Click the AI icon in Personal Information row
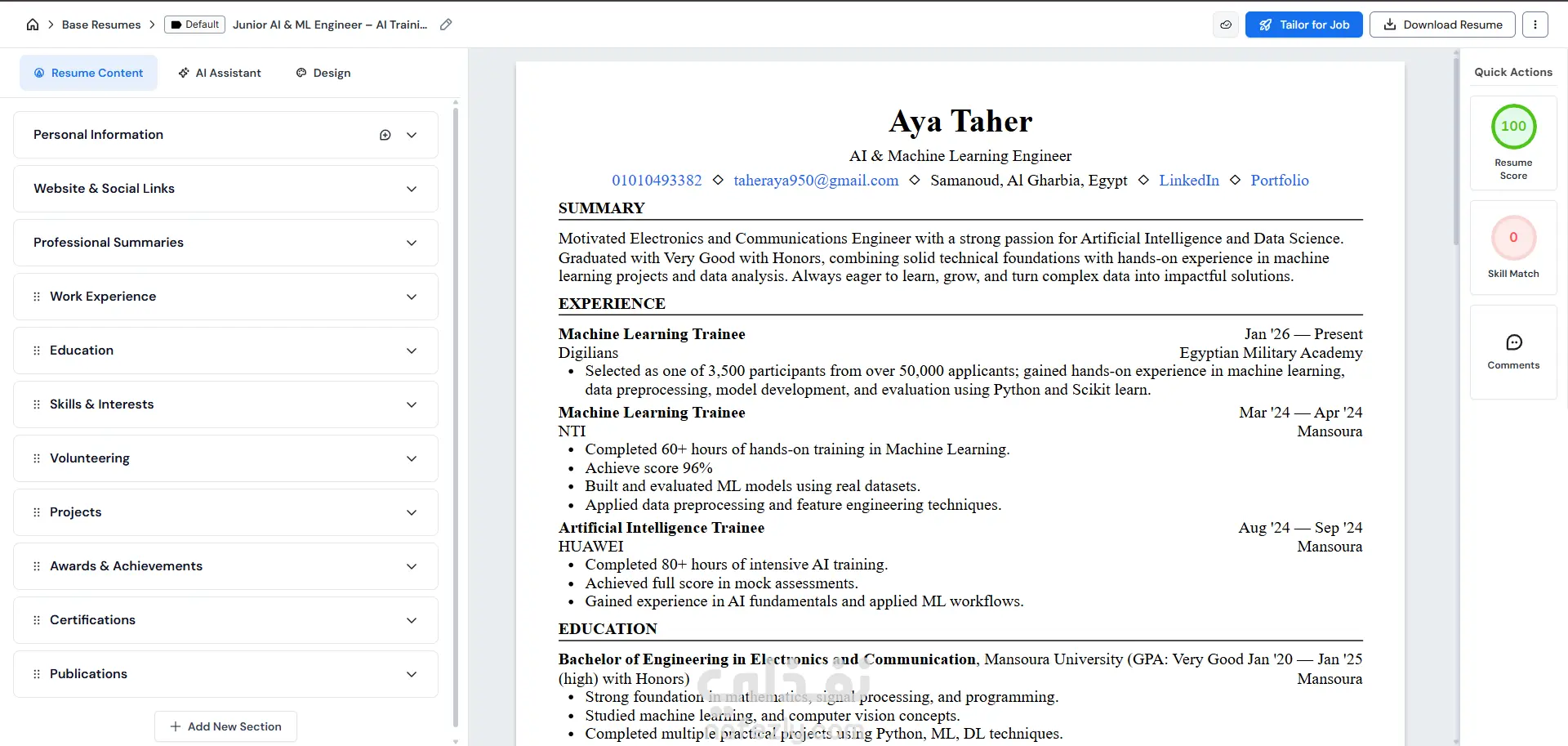Screen dimensions: 1568x746 385,135
